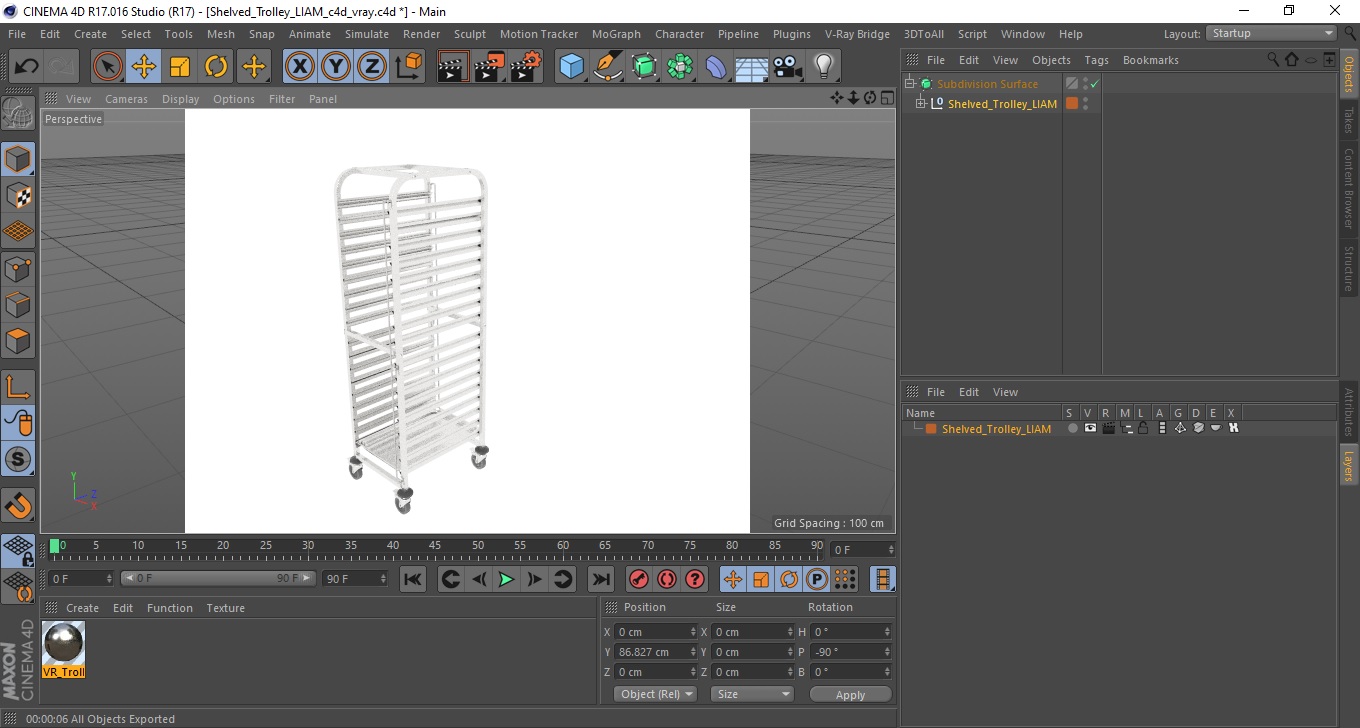Add a Cube primitive object
The image size is (1360, 728).
pyautogui.click(x=571, y=67)
